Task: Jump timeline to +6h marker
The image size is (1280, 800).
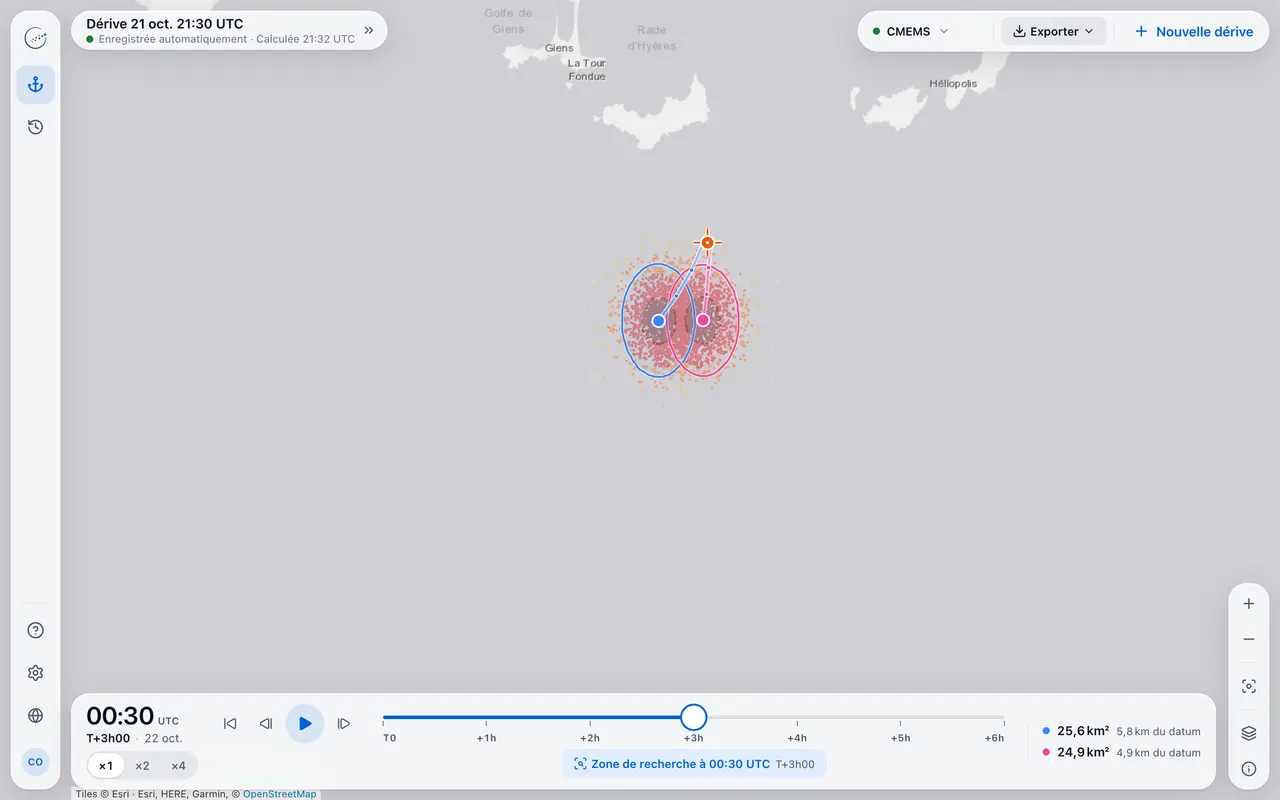Action: tap(994, 738)
